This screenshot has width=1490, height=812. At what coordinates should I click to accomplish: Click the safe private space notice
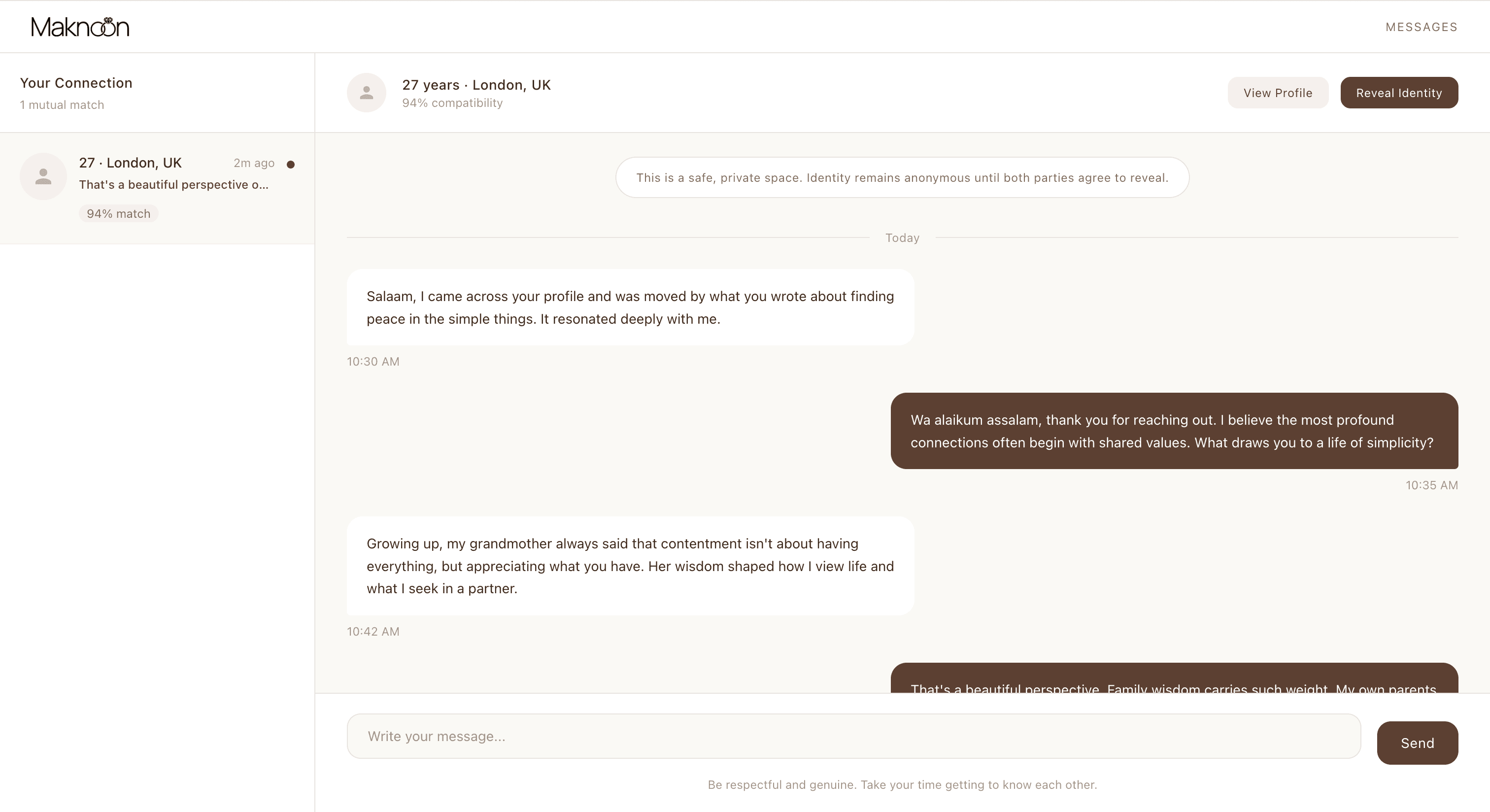(x=902, y=177)
